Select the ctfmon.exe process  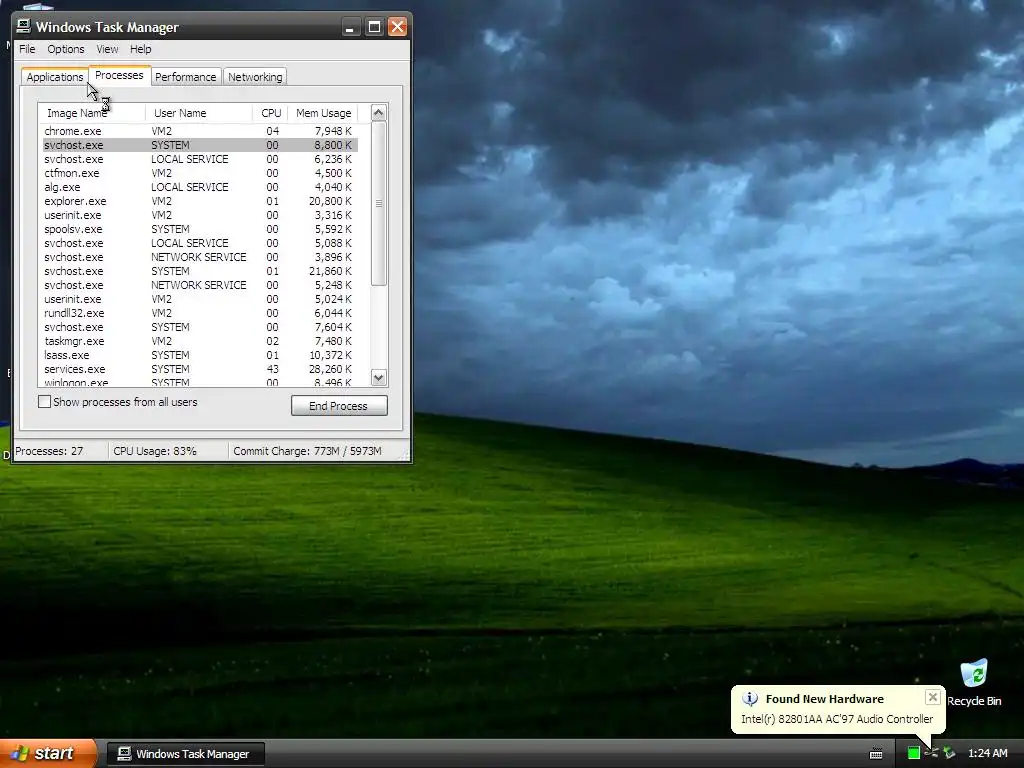pyautogui.click(x=200, y=173)
